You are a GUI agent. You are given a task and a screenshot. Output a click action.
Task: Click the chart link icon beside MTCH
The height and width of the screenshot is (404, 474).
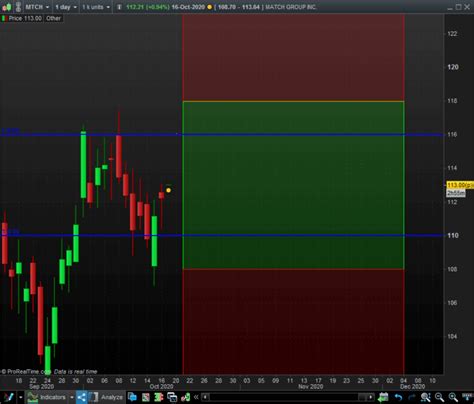18,7
